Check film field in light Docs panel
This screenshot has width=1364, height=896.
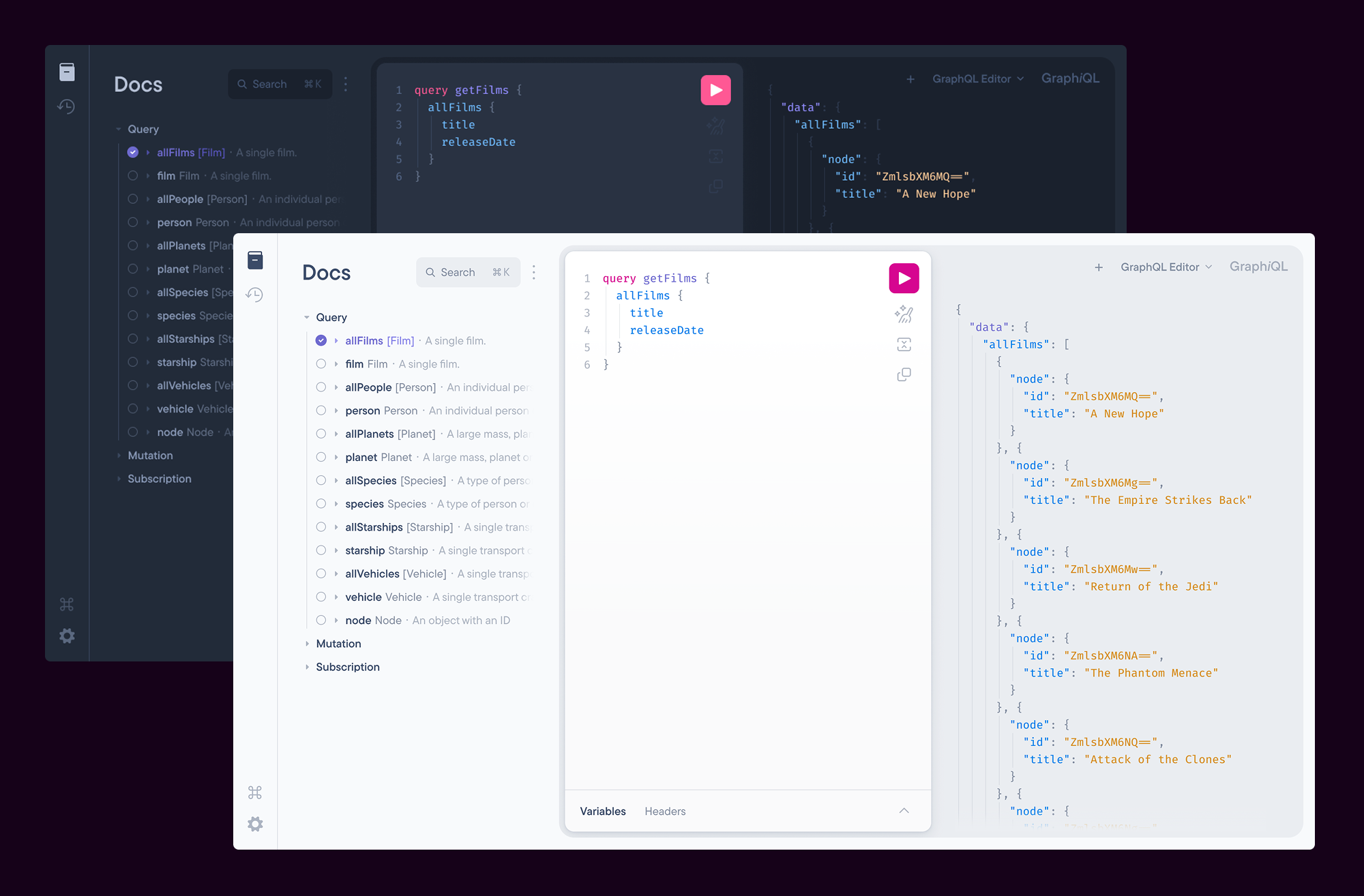(321, 363)
